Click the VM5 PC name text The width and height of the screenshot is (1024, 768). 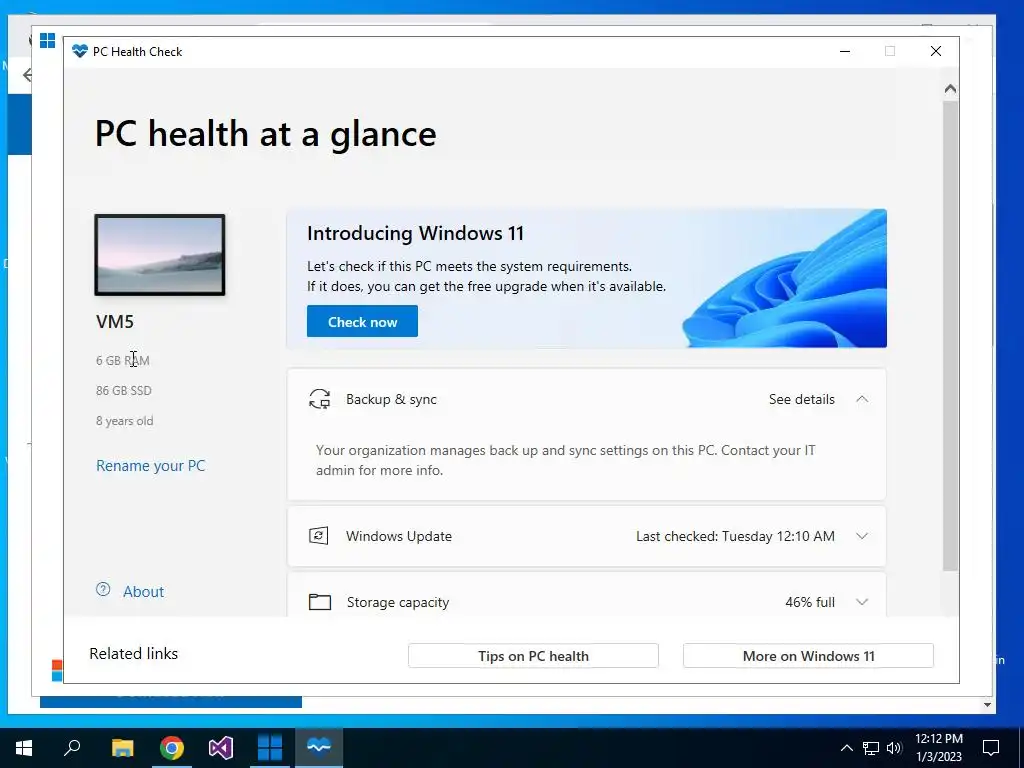(115, 322)
